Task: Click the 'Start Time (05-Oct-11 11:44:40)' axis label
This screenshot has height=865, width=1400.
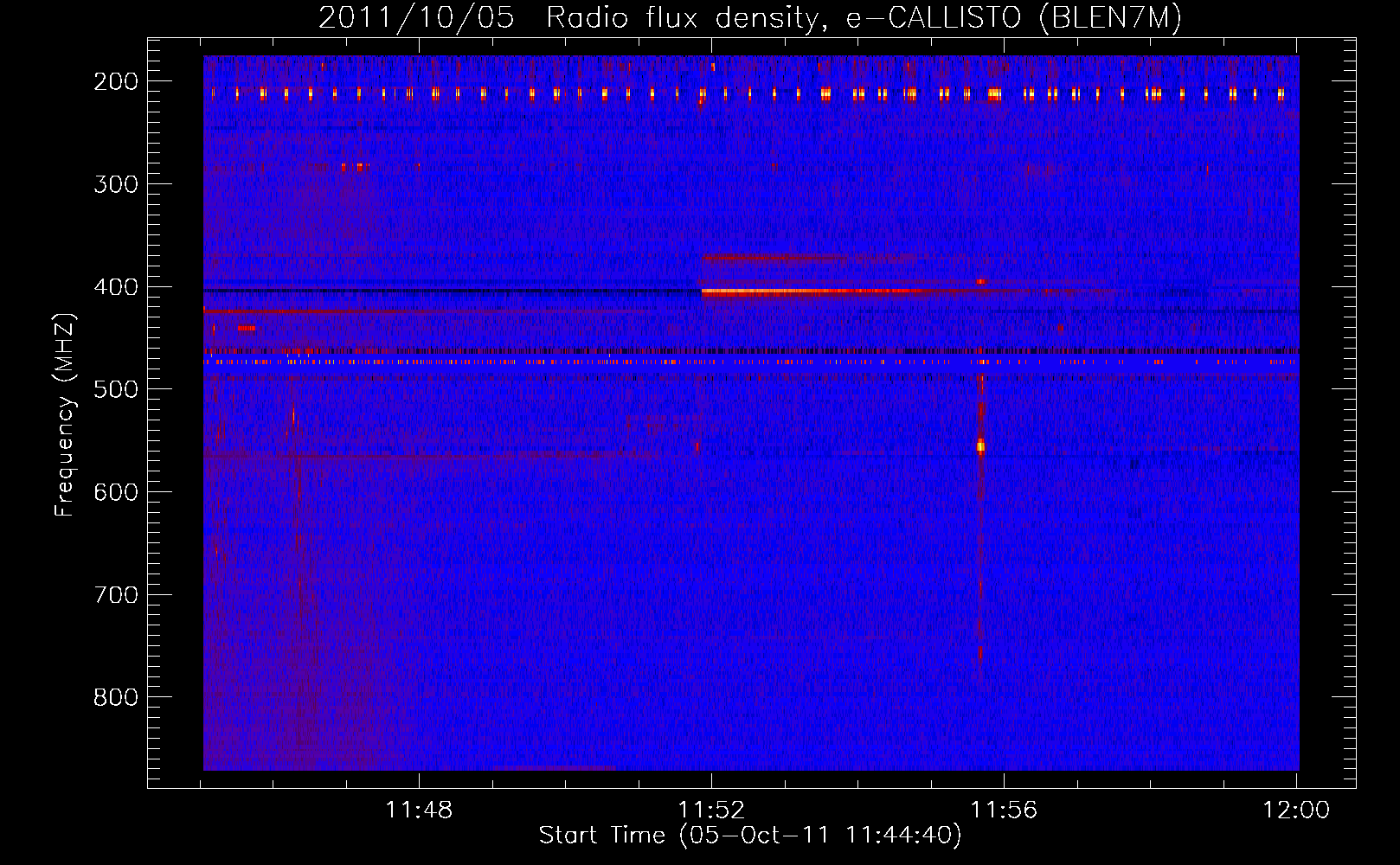Action: pyautogui.click(x=750, y=836)
